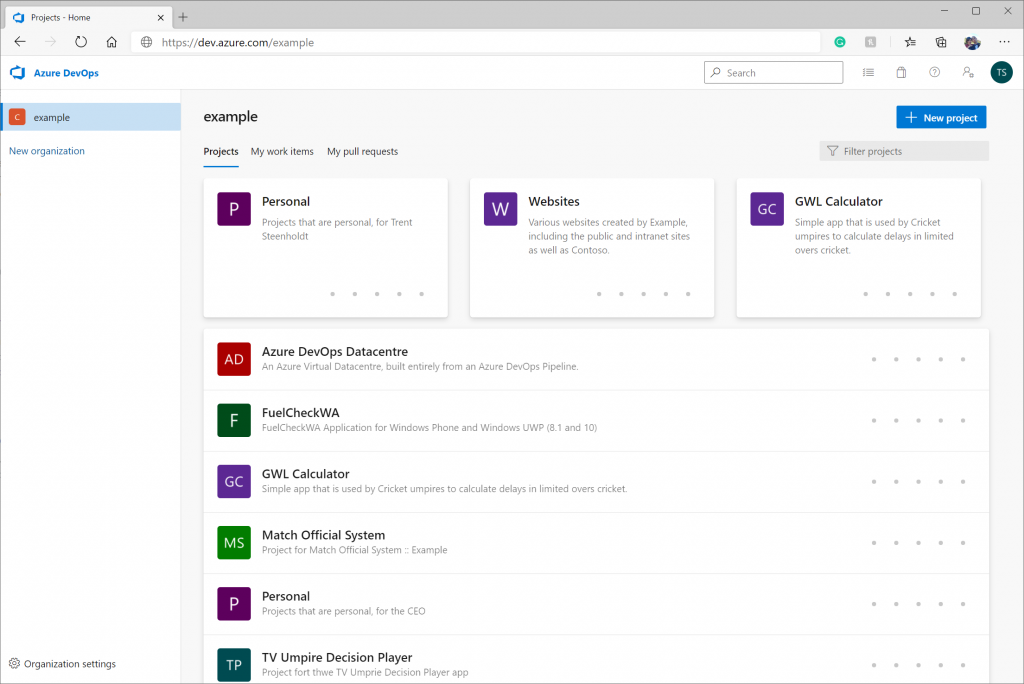
Task: Refresh the page with the reload icon
Action: [x=81, y=42]
